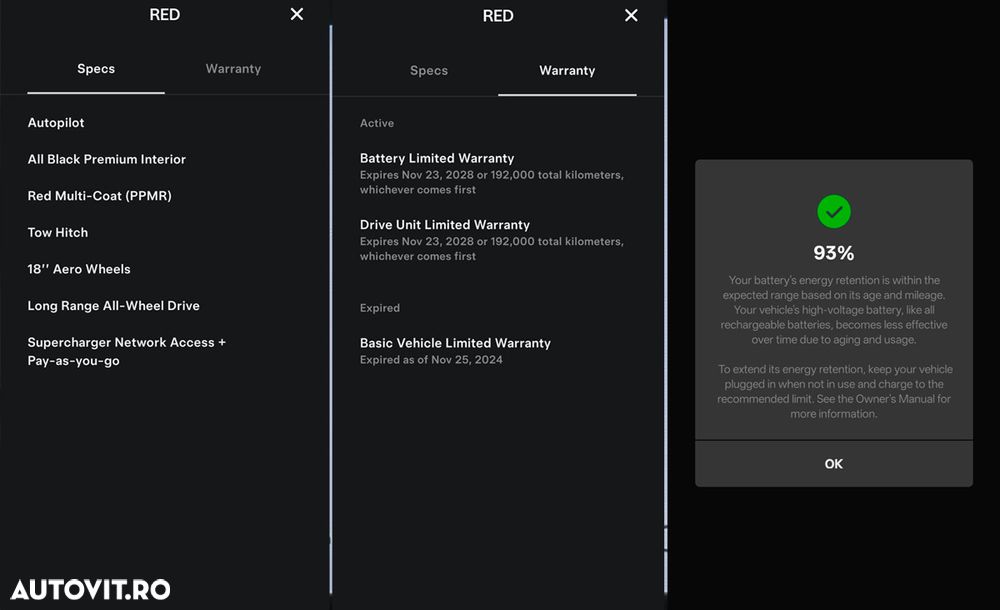Click the Active section heading

pos(376,123)
